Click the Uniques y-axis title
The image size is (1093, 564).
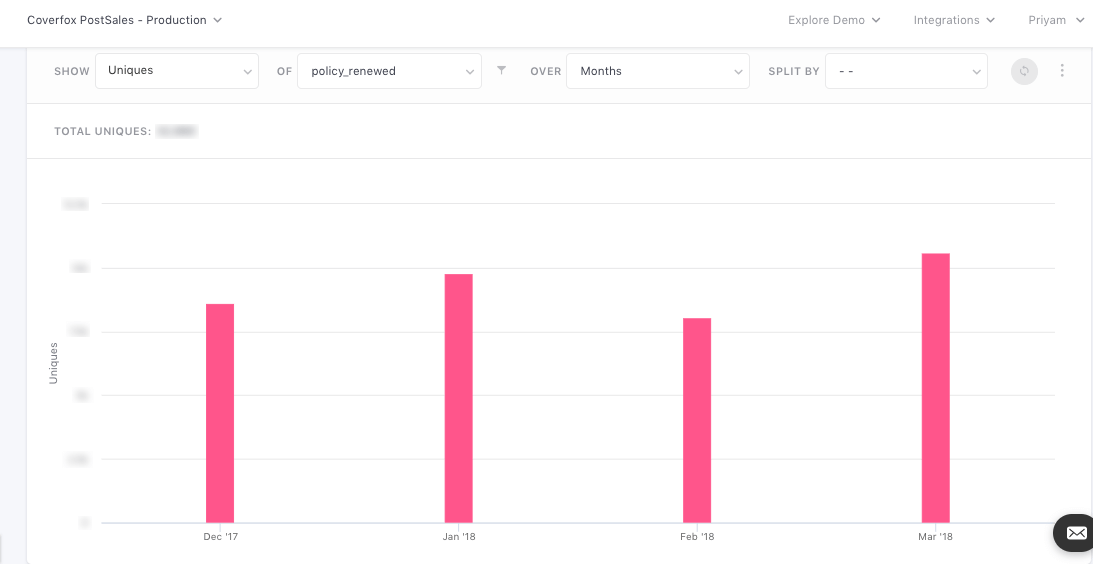point(54,363)
